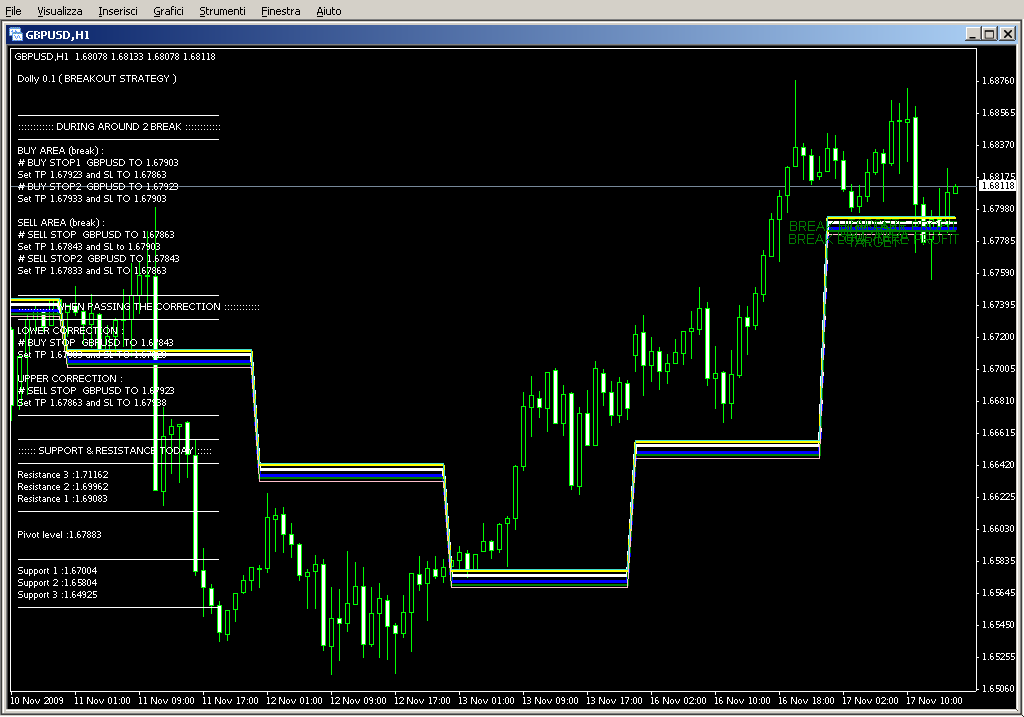Click the Dolly 0.1 Breakout Strategy label
This screenshot has width=1024, height=717.
pyautogui.click(x=96, y=79)
